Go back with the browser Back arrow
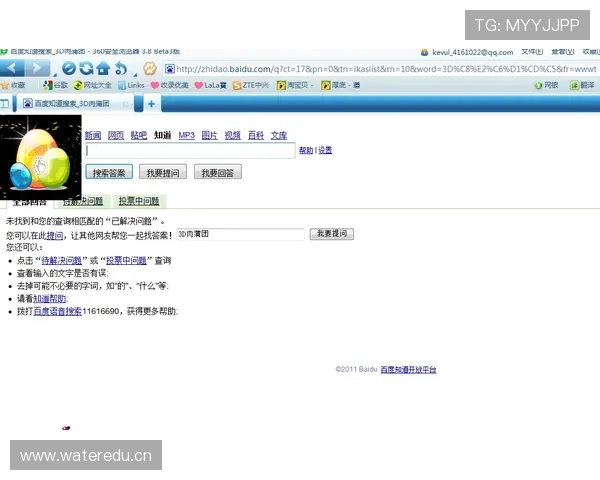This screenshot has width=600, height=480. tap(11, 69)
